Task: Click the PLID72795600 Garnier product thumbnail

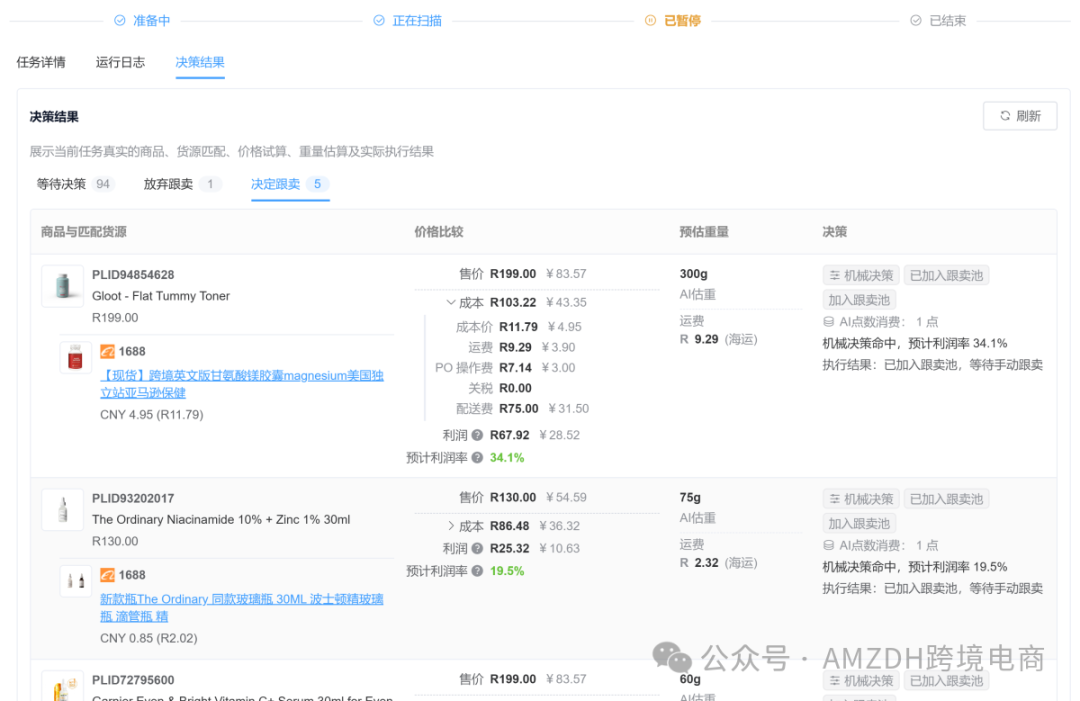Action: 63,686
